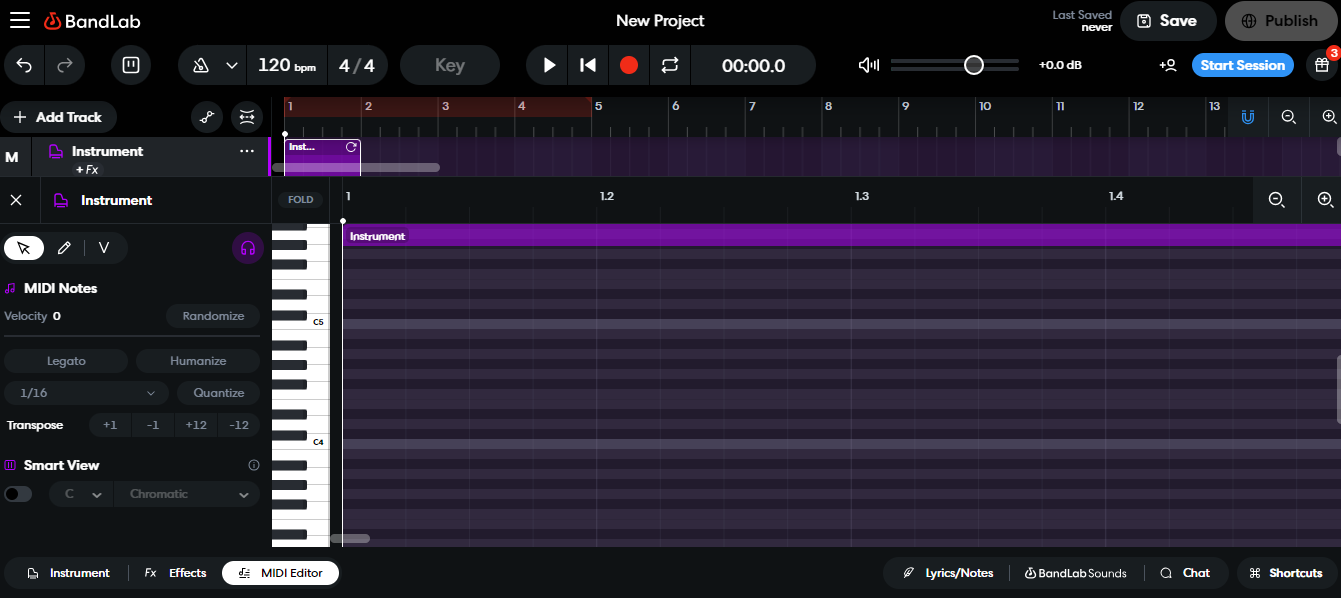The width and height of the screenshot is (1341, 598).
Task: Humanize the selected notes
Action: [x=198, y=361]
